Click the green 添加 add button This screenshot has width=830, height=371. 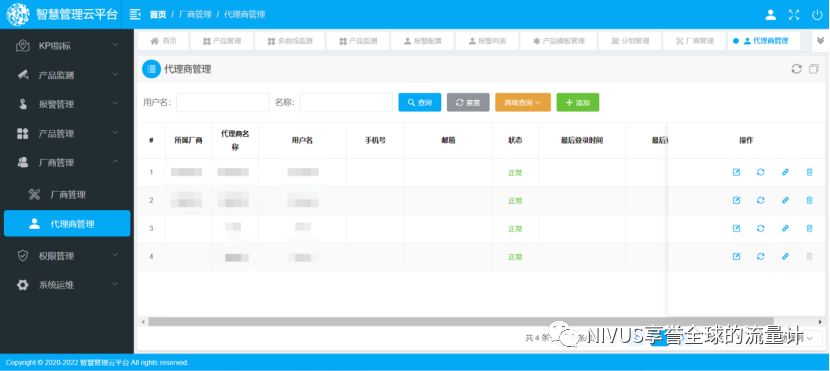(578, 103)
